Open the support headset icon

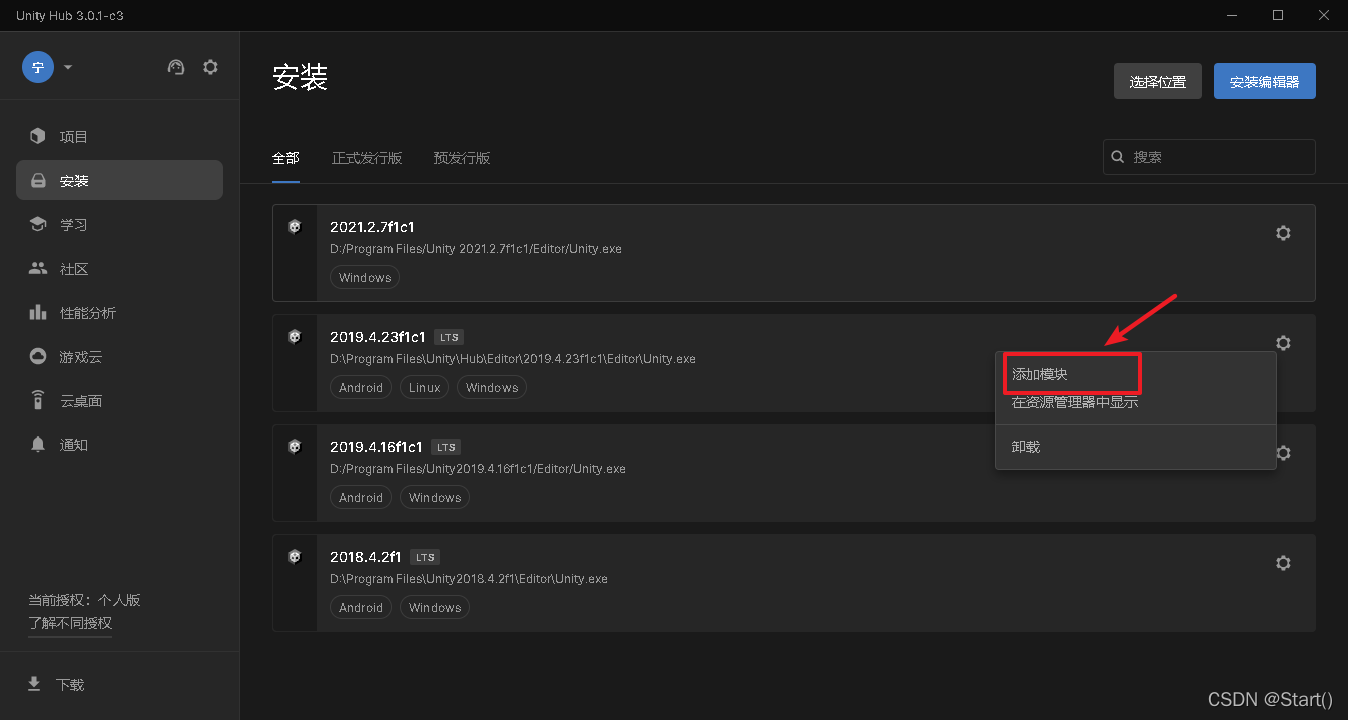tap(176, 67)
